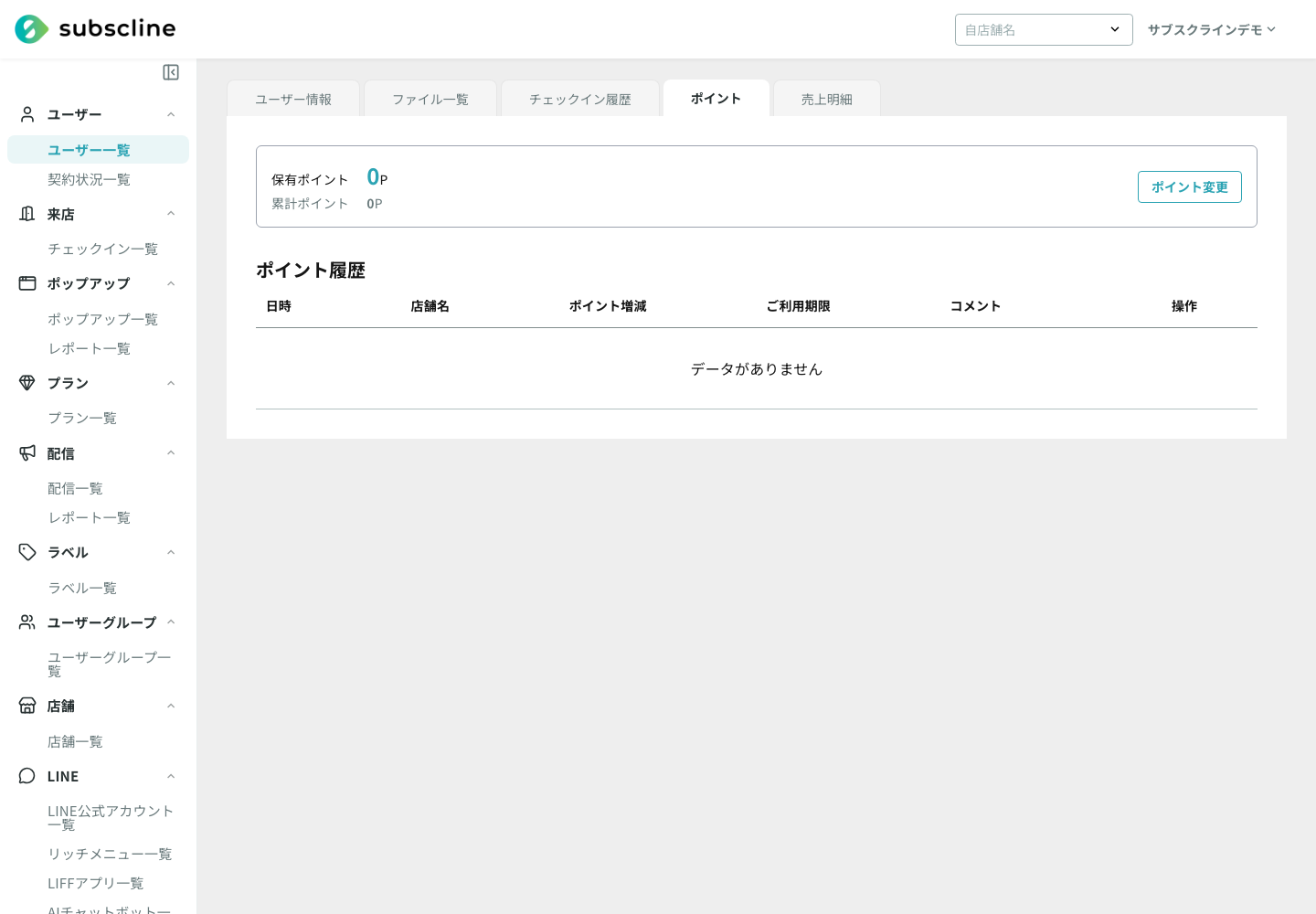Collapse the プラン section chevron
The height and width of the screenshot is (914, 1316).
pyautogui.click(x=171, y=383)
